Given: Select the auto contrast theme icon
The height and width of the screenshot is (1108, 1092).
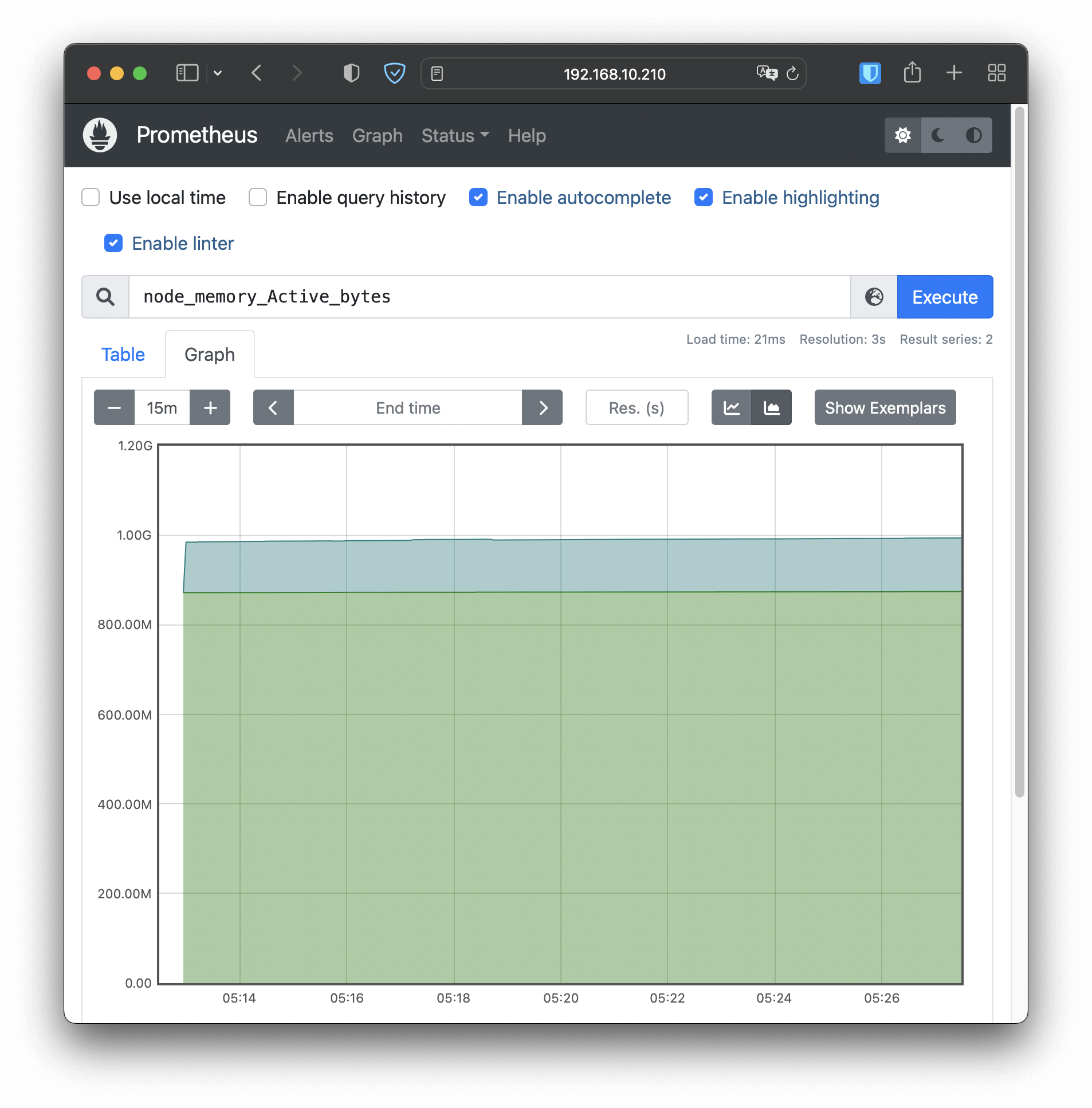Looking at the screenshot, I should coord(973,135).
